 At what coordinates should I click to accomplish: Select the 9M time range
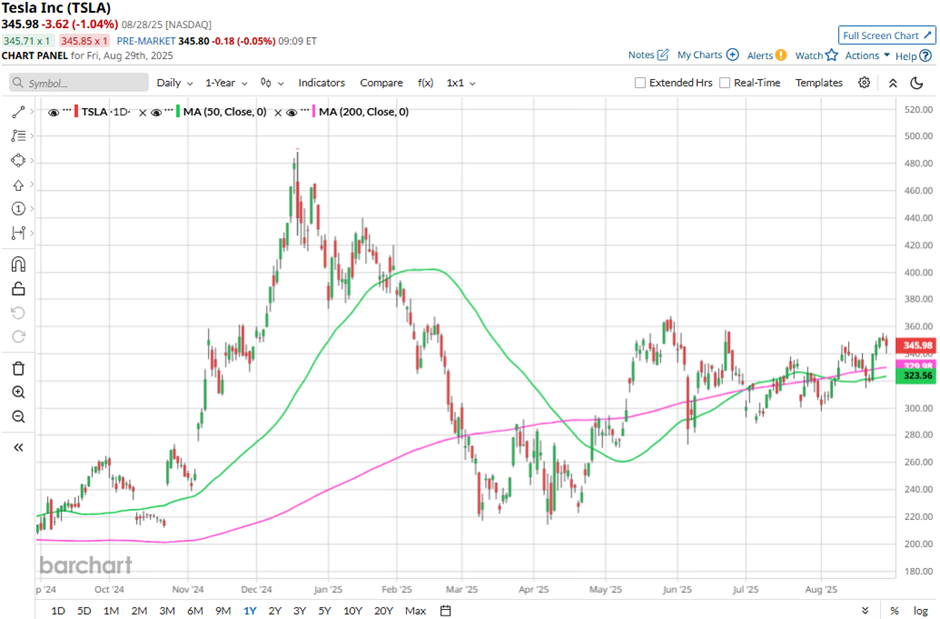[223, 611]
